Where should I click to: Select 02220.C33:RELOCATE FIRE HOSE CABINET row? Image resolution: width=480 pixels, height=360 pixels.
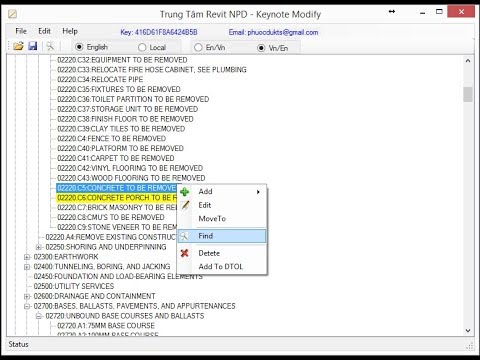coord(152,70)
